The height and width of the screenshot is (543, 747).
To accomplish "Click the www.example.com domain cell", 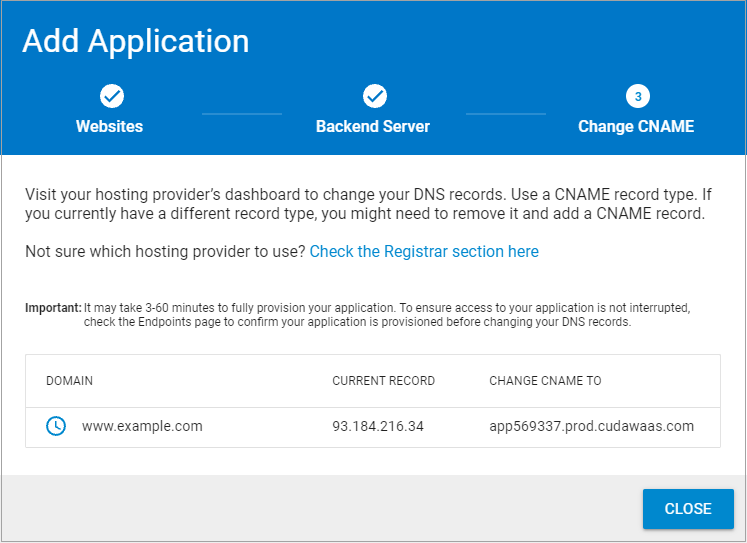I will tap(142, 426).
